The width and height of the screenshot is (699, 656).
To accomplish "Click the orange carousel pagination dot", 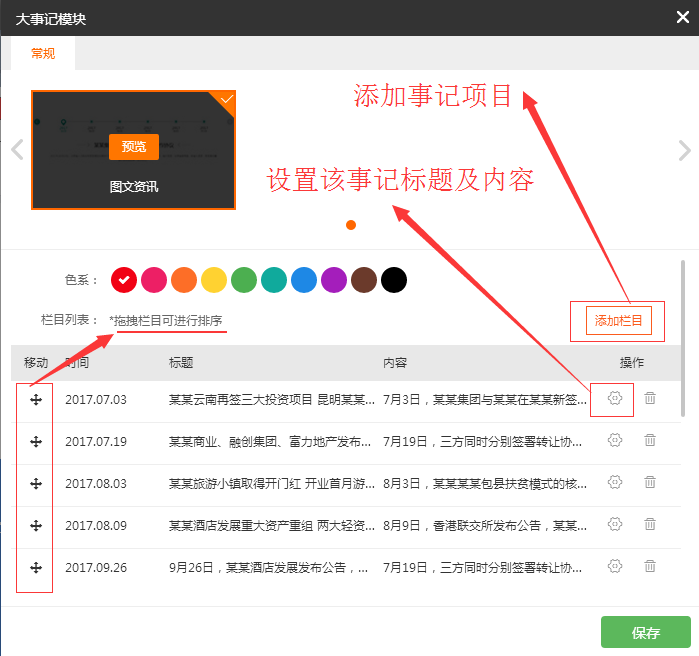I will (351, 225).
